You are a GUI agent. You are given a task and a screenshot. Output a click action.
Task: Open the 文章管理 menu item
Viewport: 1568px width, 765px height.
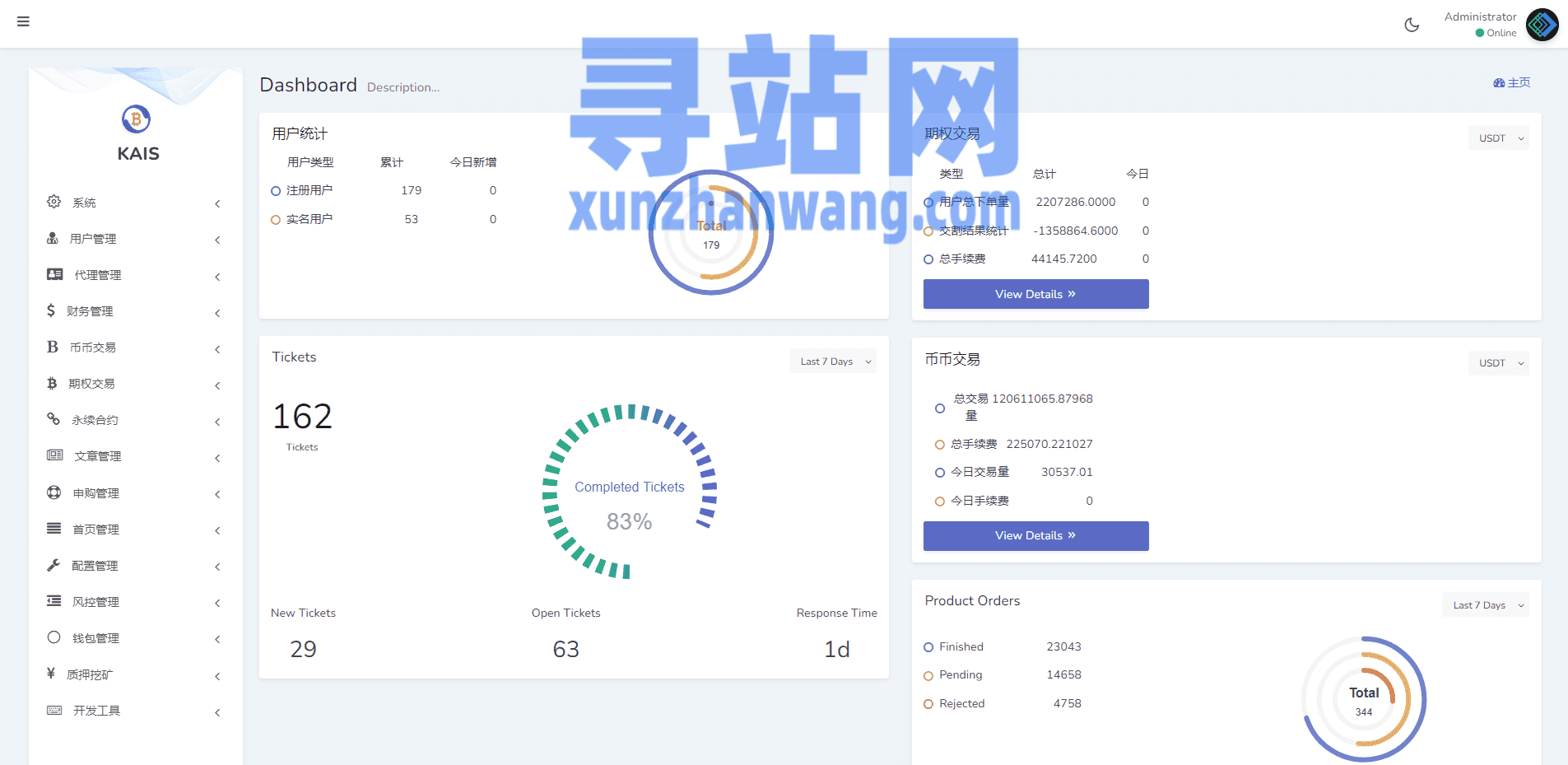136,456
